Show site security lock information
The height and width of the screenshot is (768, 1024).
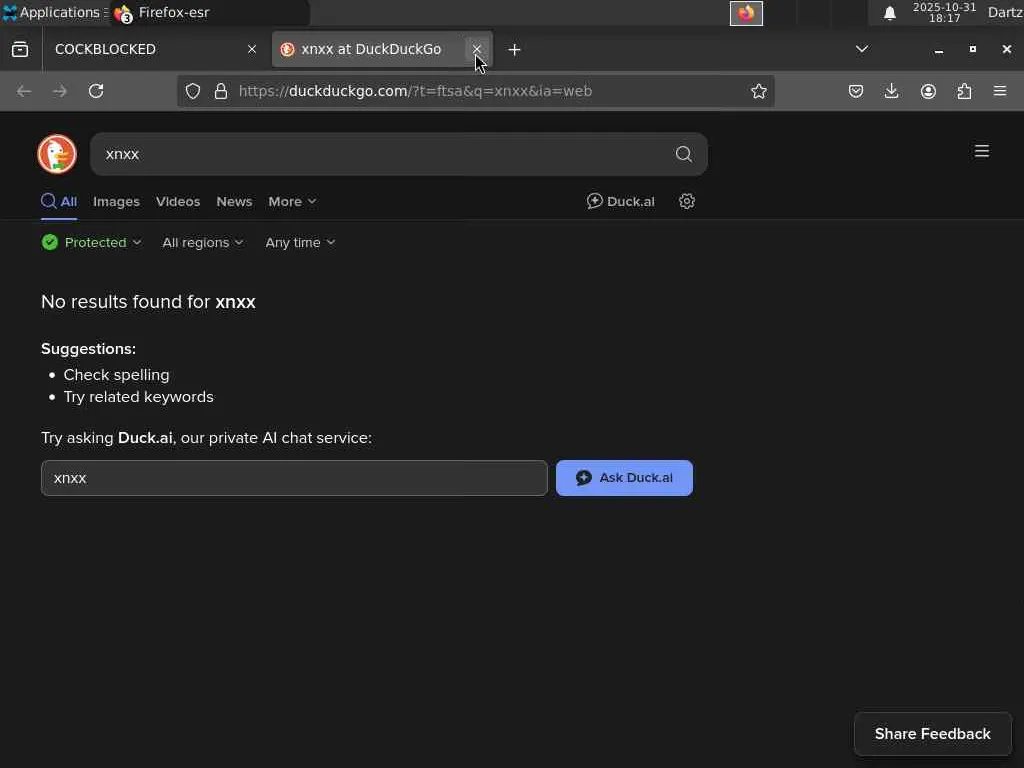click(x=221, y=91)
